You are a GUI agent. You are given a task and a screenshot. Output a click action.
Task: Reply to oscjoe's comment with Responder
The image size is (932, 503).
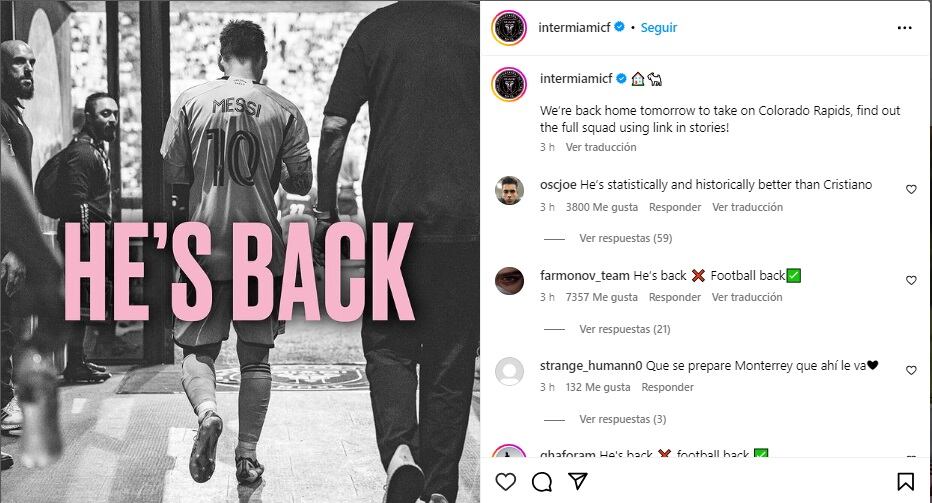pyautogui.click(x=675, y=208)
